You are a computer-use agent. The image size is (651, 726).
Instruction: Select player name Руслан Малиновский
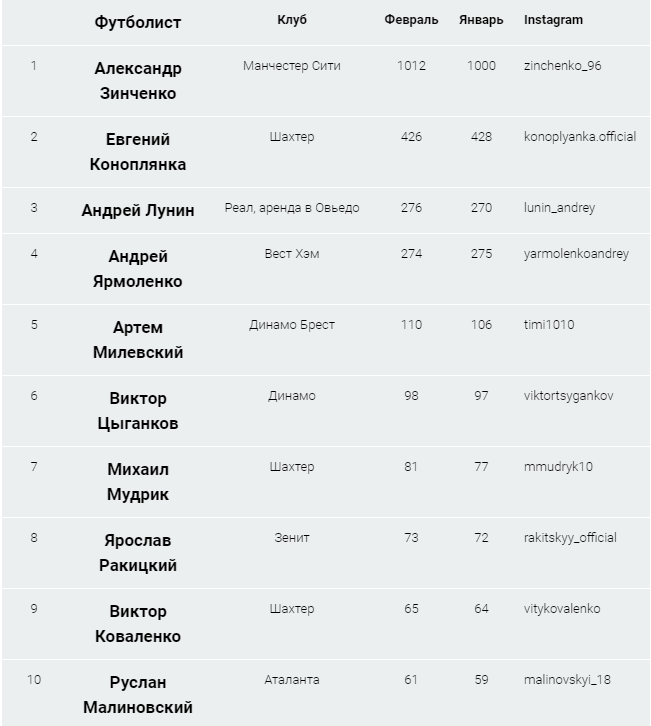pyautogui.click(x=138, y=694)
